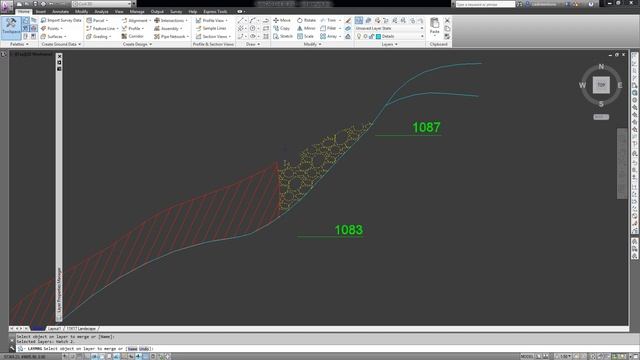Expand the Draw panel title
Image resolution: width=640 pixels, height=360 pixels.
[x=253, y=44]
